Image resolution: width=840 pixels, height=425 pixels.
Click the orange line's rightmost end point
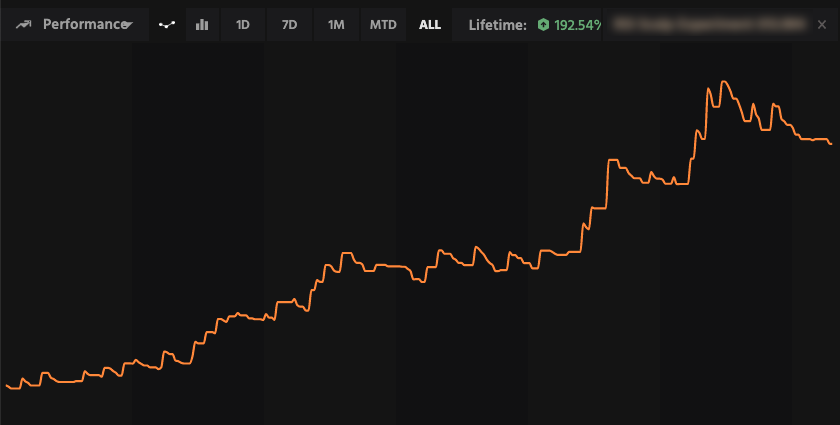pyautogui.click(x=831, y=144)
